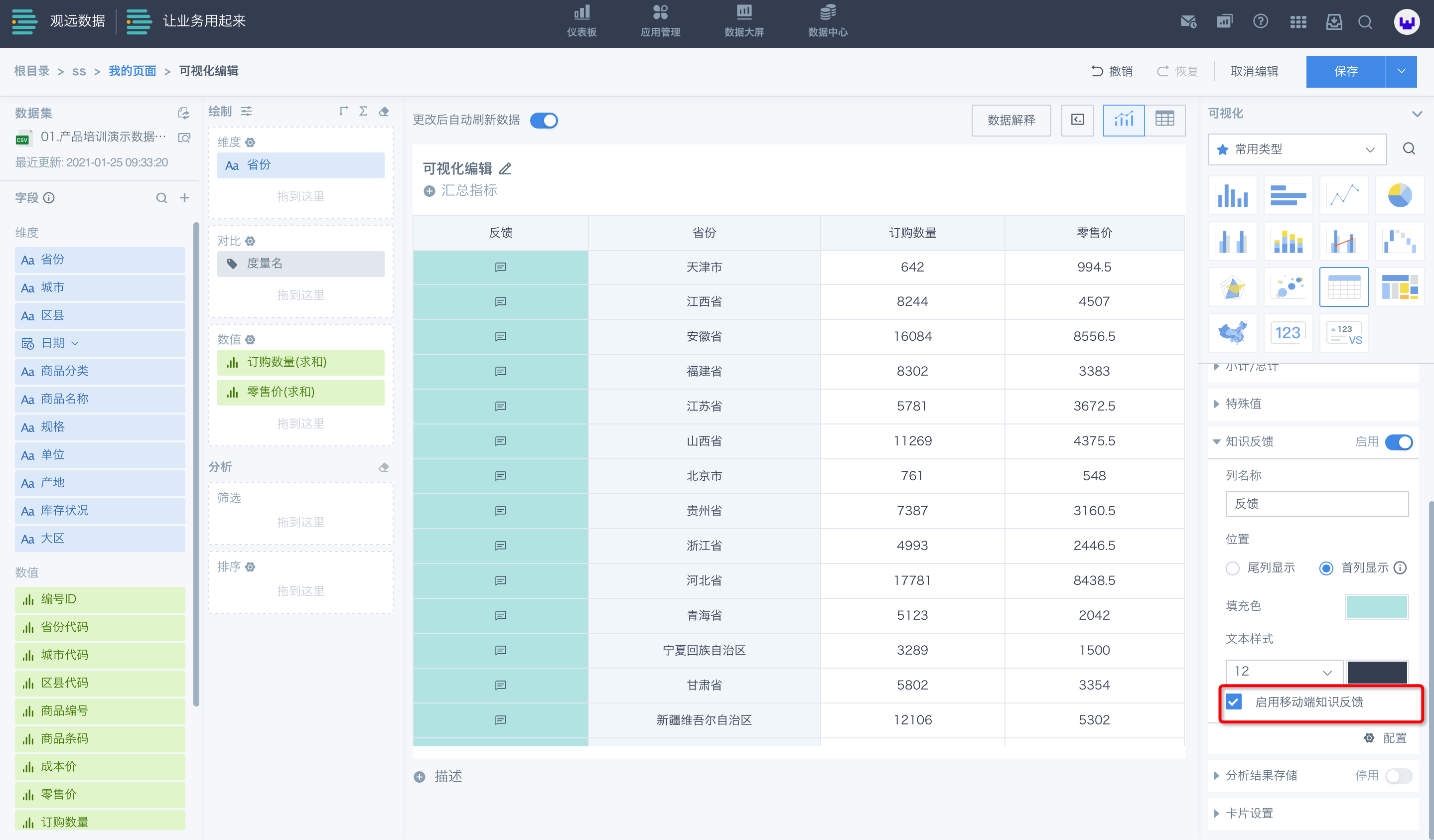Open the 配置 settings link
The height and width of the screenshot is (840, 1434).
1386,737
